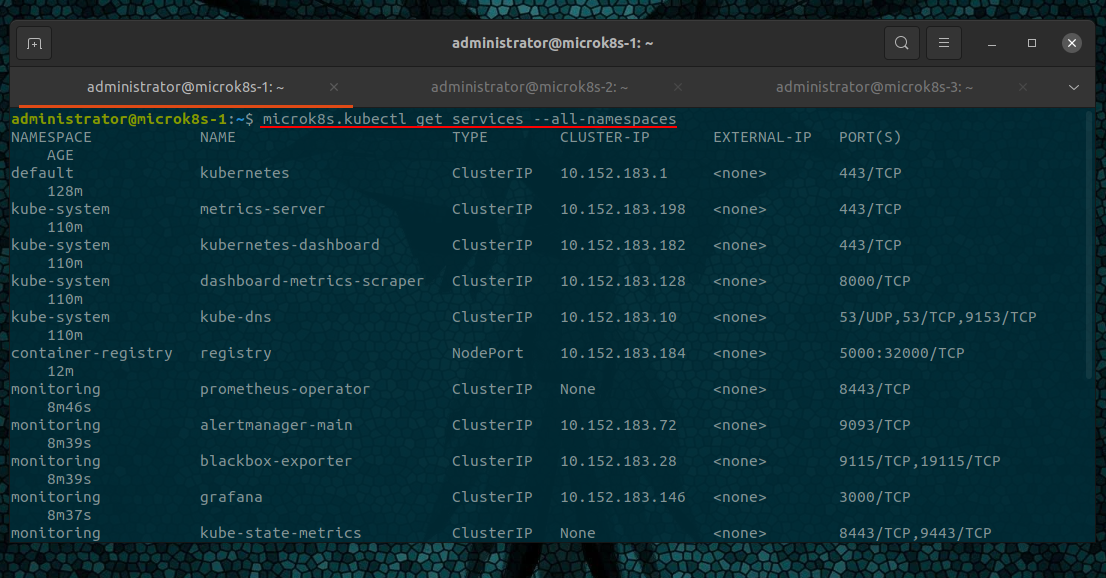Click the administrator@microk8s-1 shell prompt
1106x578 pixels.
(132, 119)
